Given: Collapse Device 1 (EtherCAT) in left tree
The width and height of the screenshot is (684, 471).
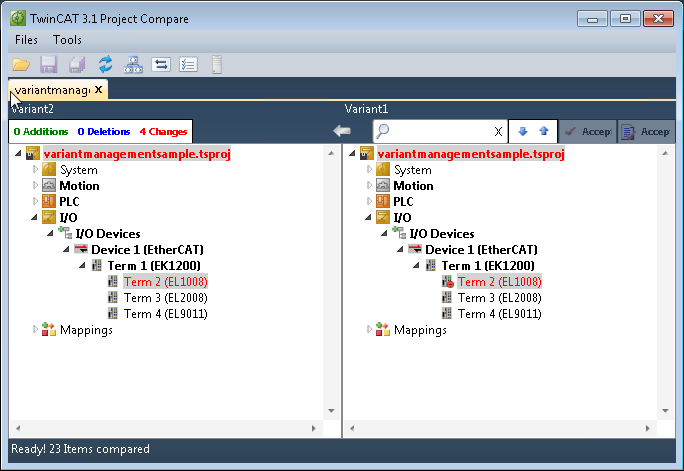Looking at the screenshot, I should coord(66,249).
